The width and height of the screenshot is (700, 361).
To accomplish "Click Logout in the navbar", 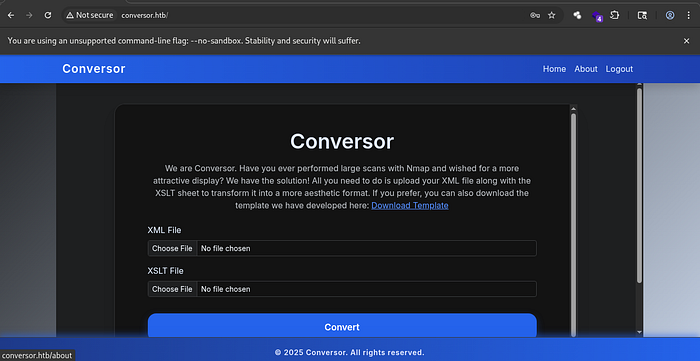I will pyautogui.click(x=619, y=69).
